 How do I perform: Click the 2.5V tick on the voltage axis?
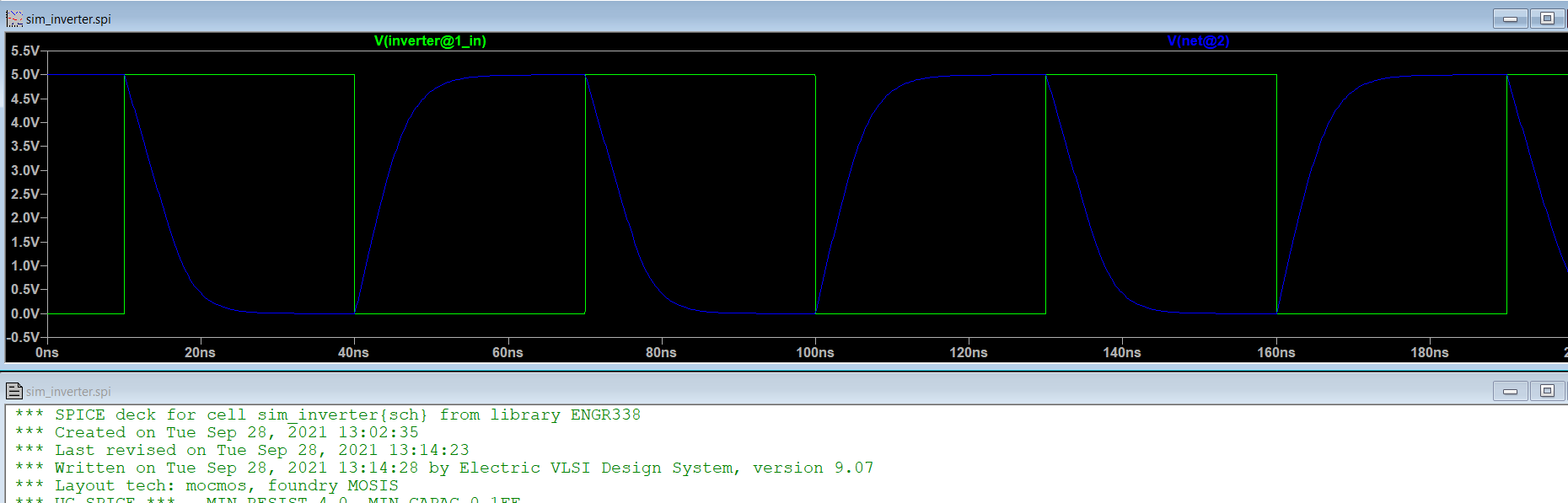pos(24,194)
